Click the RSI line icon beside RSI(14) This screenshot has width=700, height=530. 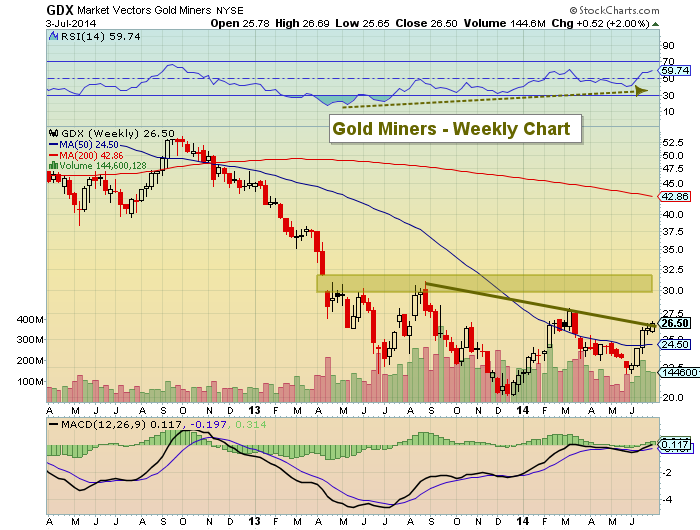coord(54,37)
